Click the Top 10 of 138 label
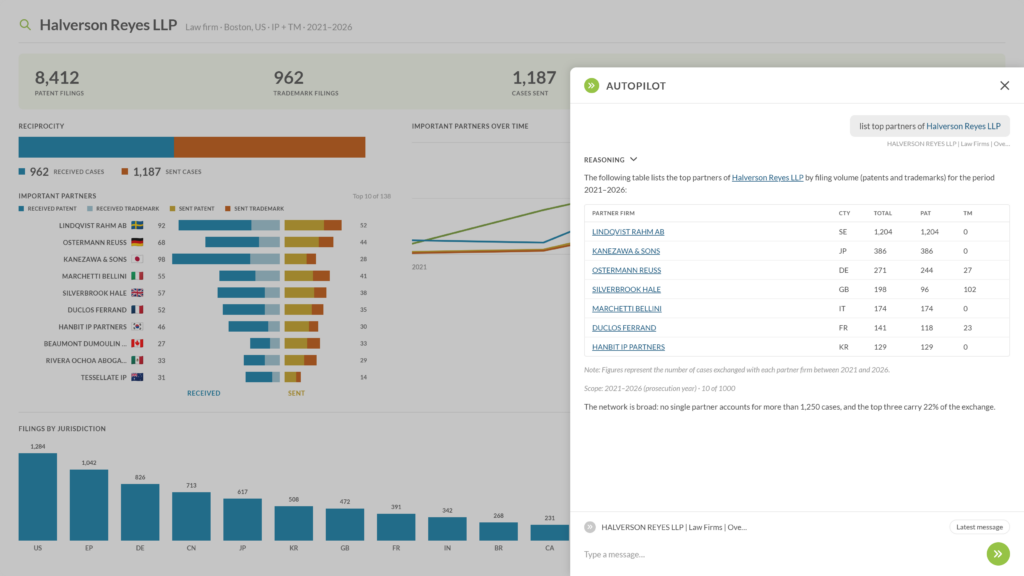The height and width of the screenshot is (576, 1024). coord(372,196)
